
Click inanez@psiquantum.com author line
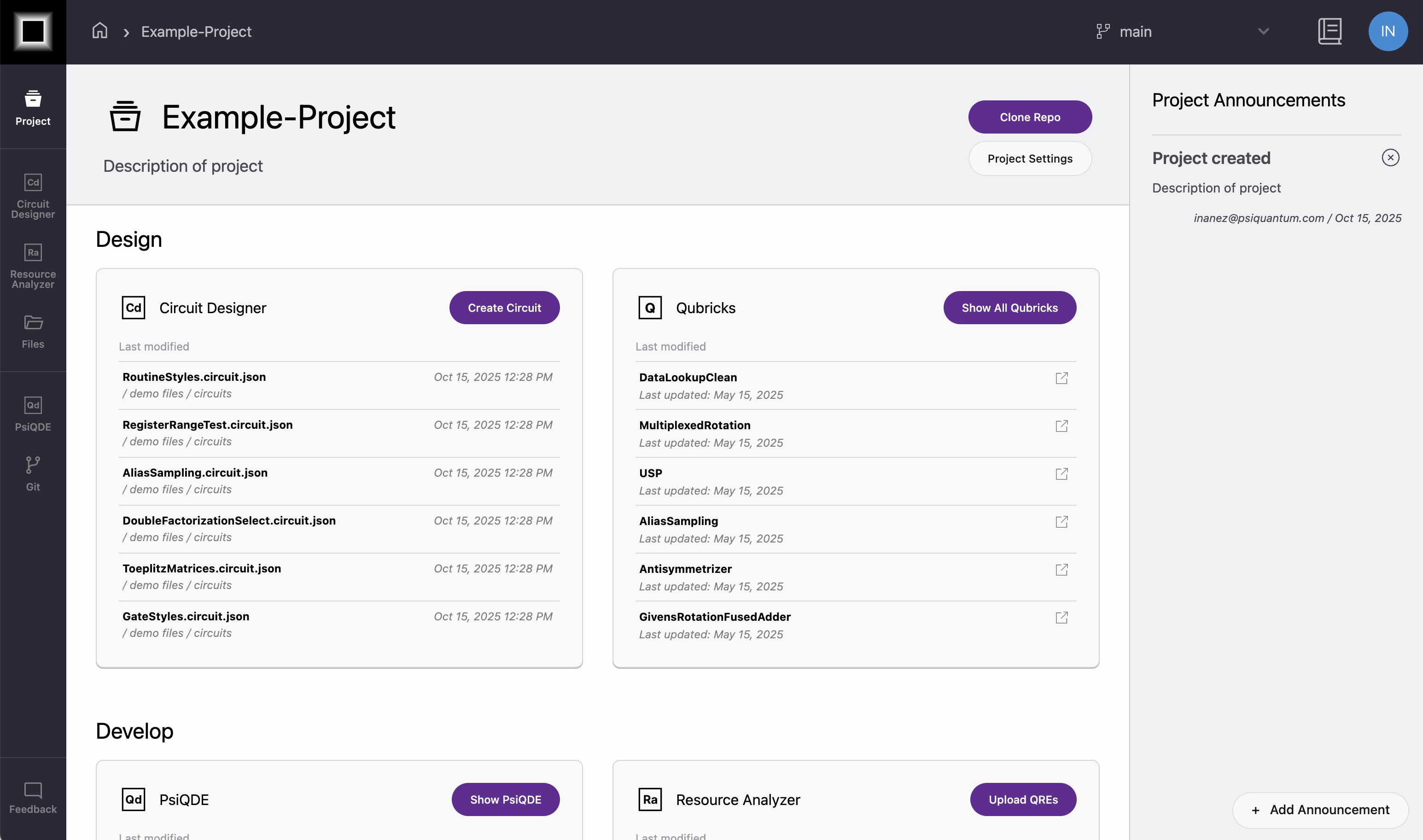[x=1297, y=218]
